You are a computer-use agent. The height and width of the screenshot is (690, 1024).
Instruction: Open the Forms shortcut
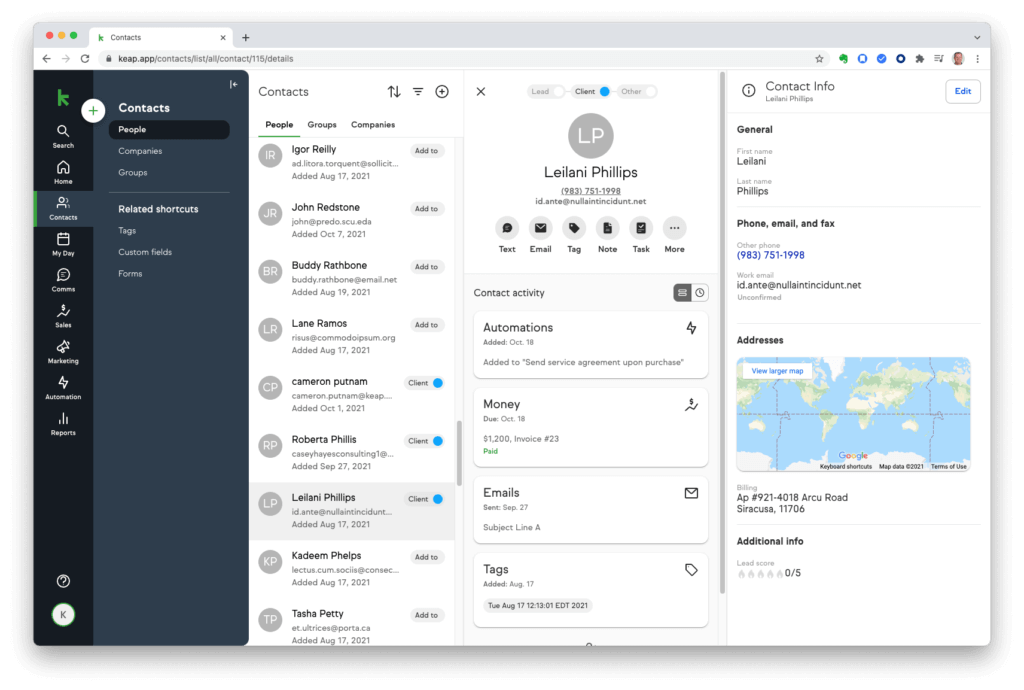pyautogui.click(x=130, y=274)
